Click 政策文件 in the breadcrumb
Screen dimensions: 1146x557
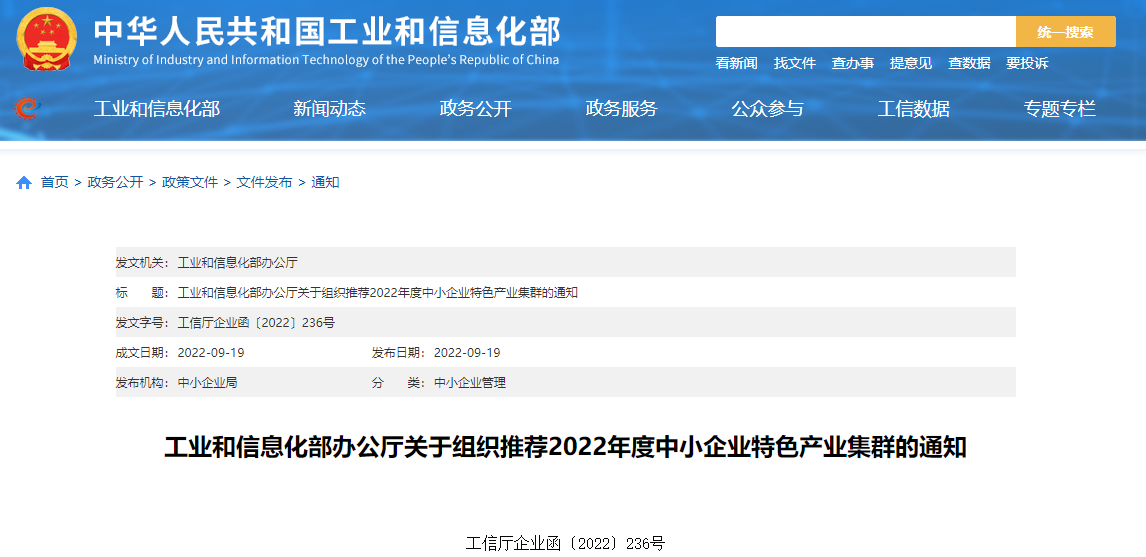tap(190, 182)
